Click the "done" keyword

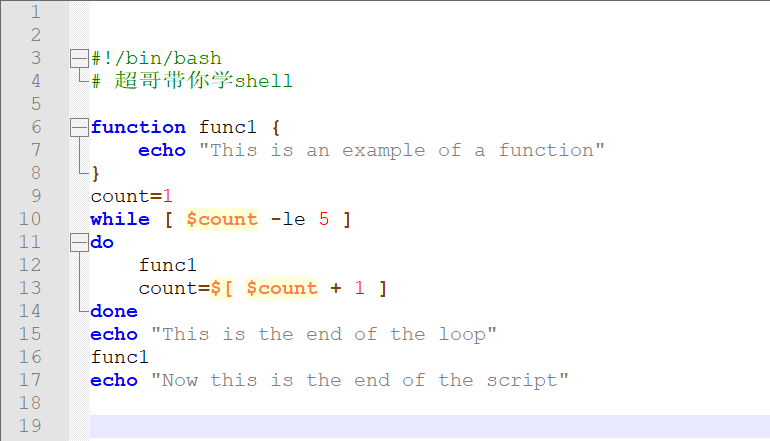coord(114,311)
